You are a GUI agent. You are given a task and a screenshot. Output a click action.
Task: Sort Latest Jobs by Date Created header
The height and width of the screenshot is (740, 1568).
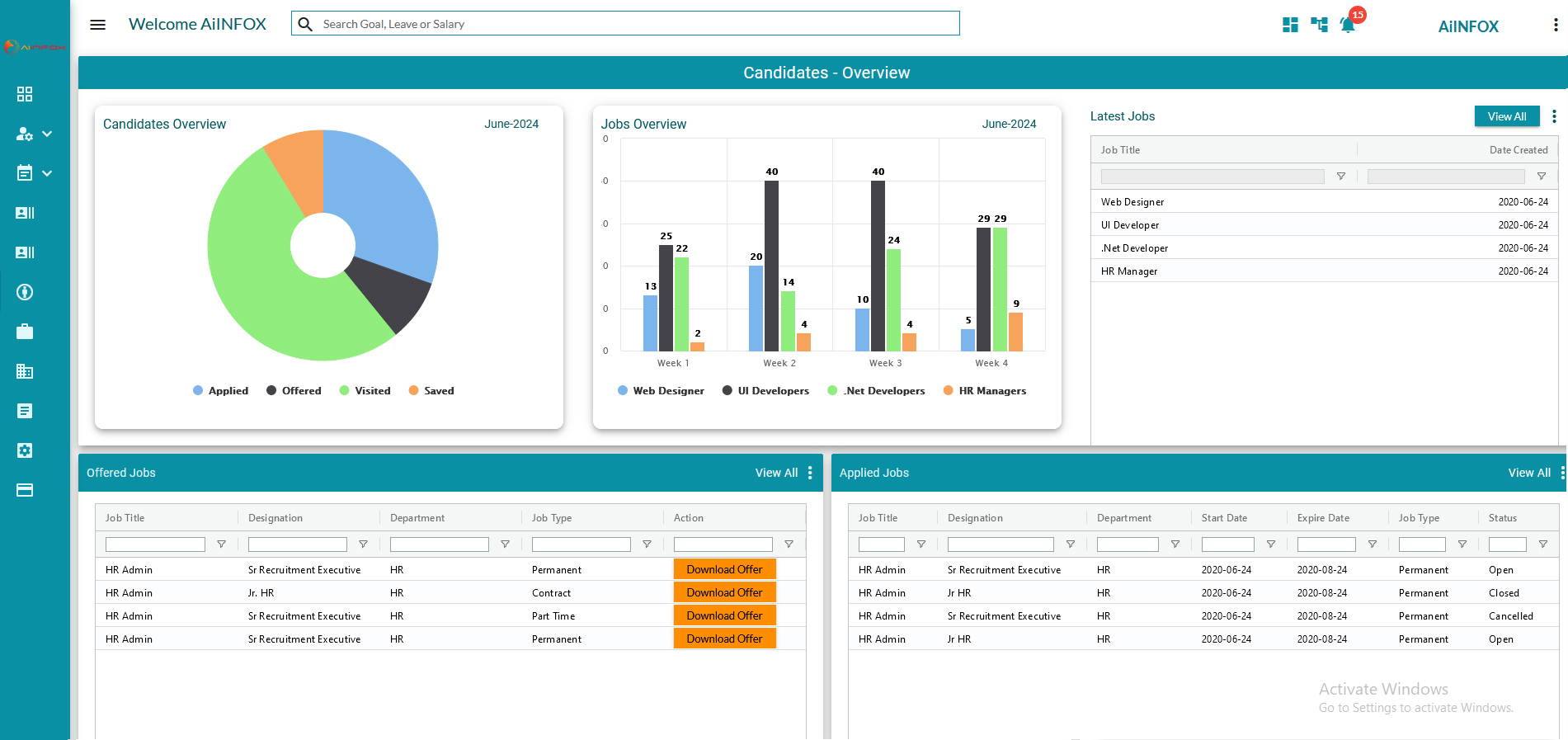[x=1519, y=150]
